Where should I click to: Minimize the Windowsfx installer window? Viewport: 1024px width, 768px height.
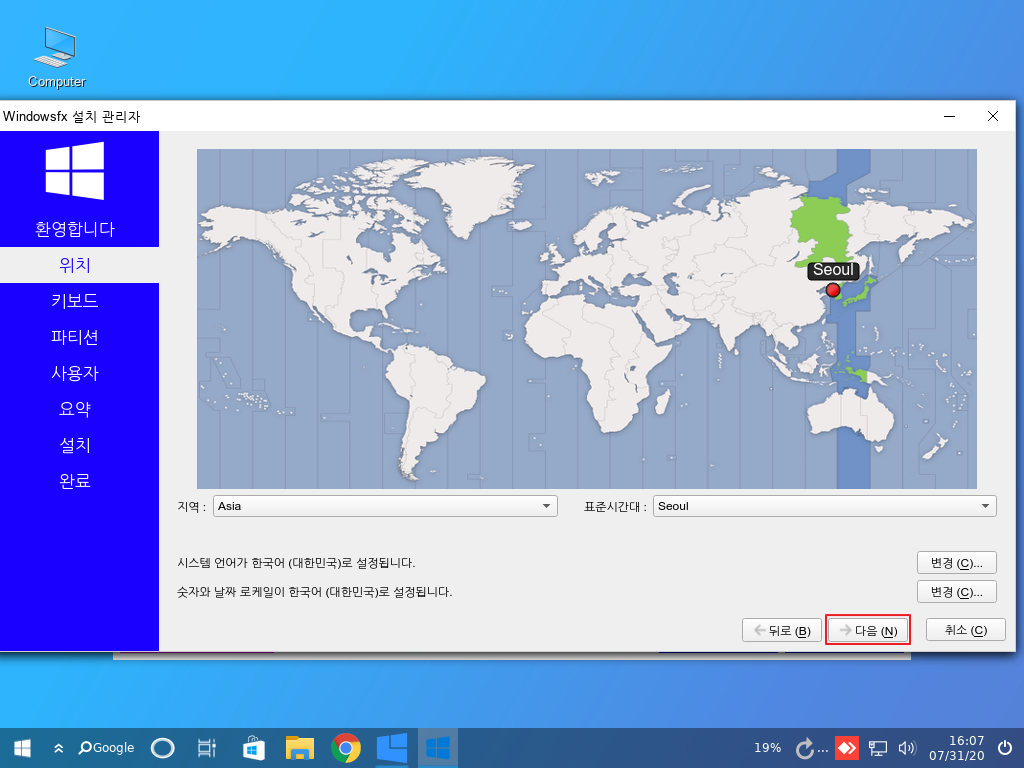pos(950,116)
